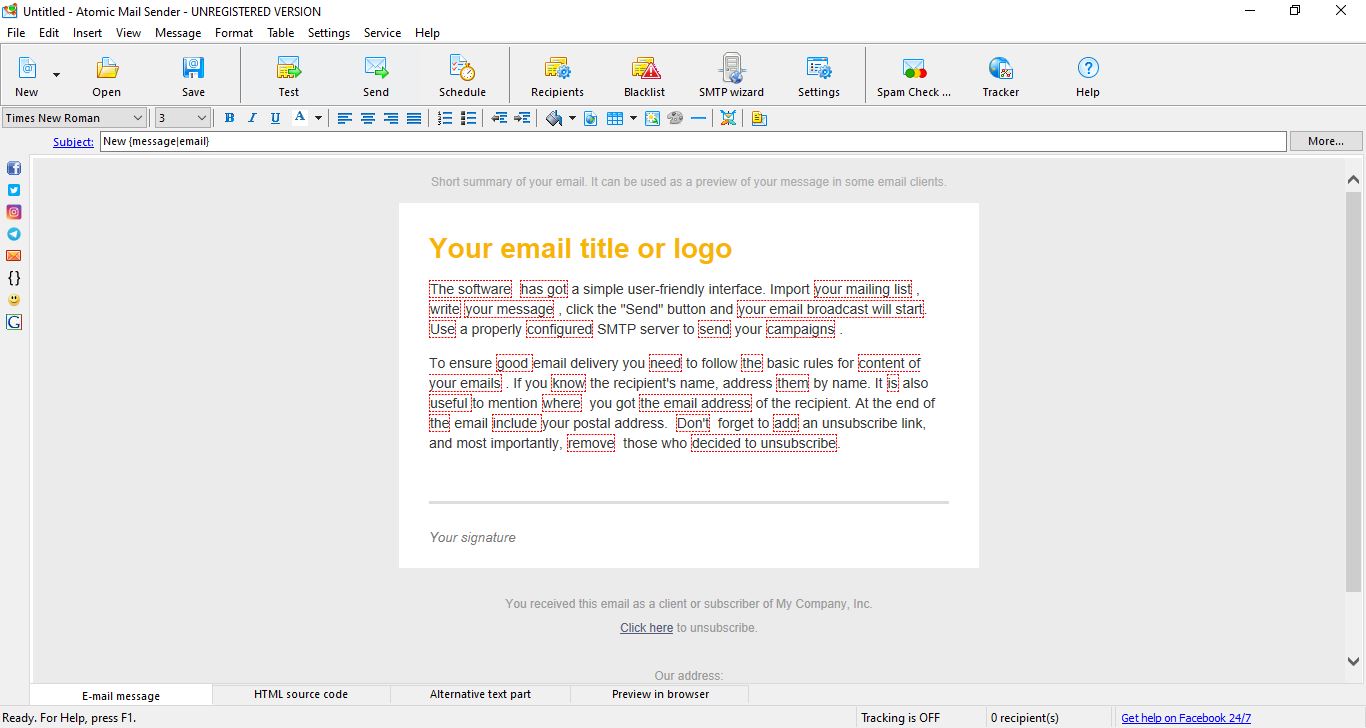Click the yellow document icon
The width and height of the screenshot is (1366, 728).
759,118
